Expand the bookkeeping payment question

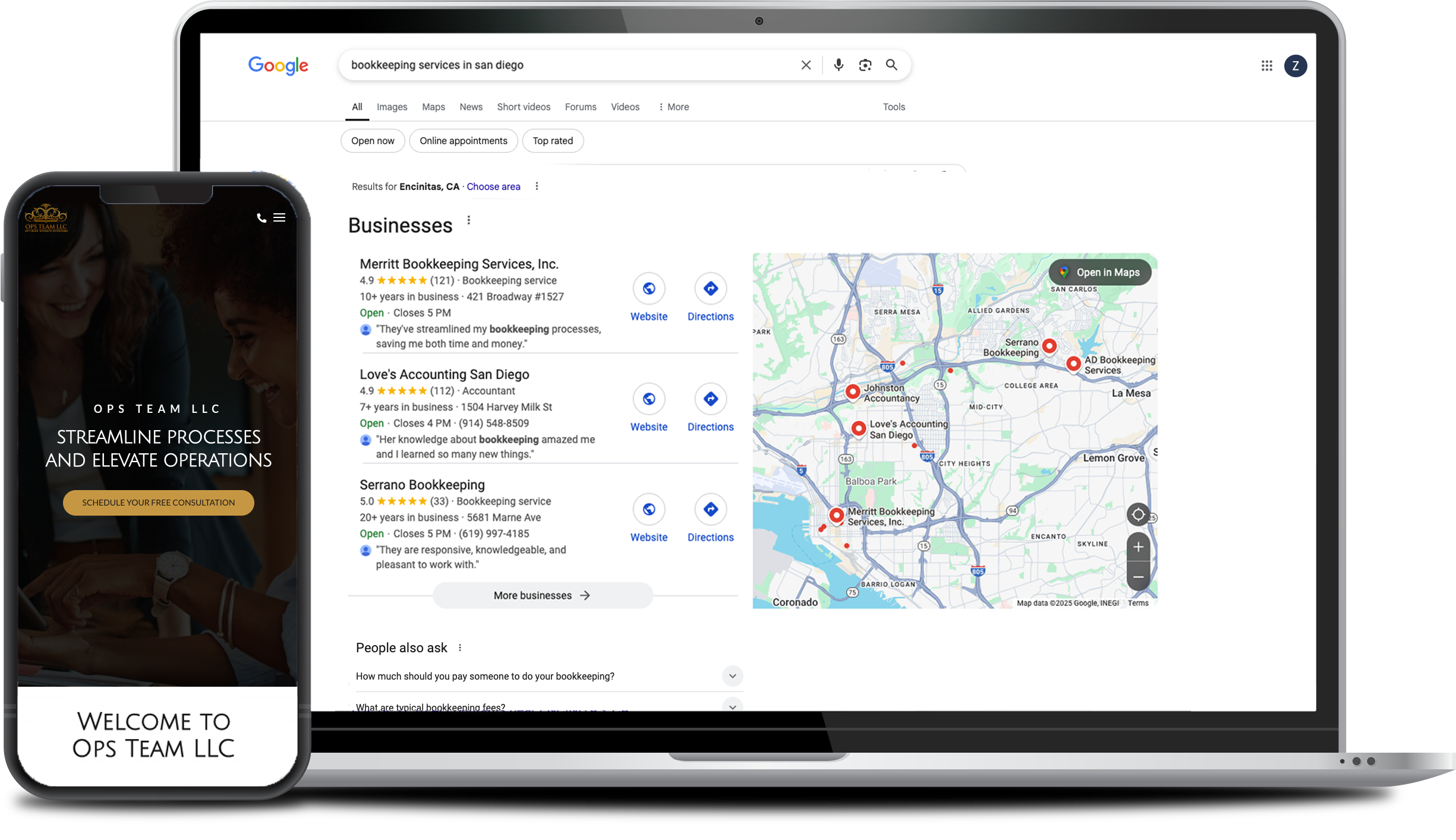733,676
